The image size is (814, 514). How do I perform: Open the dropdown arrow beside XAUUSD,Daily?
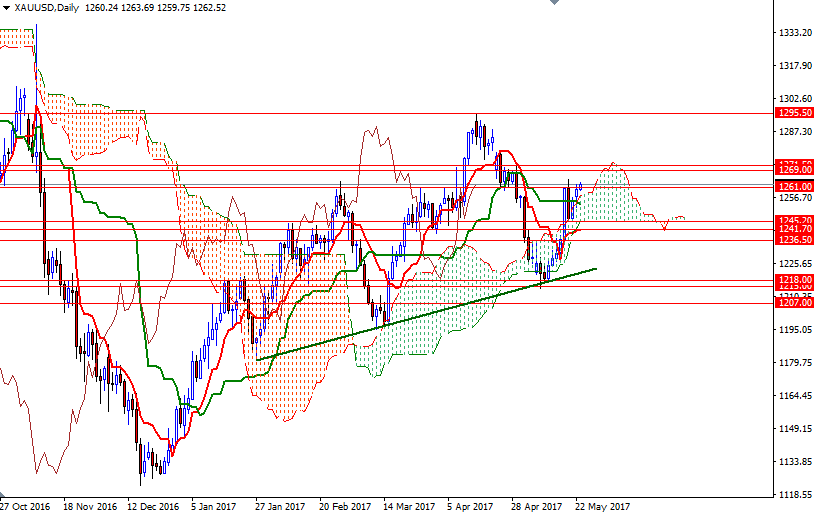pos(7,8)
